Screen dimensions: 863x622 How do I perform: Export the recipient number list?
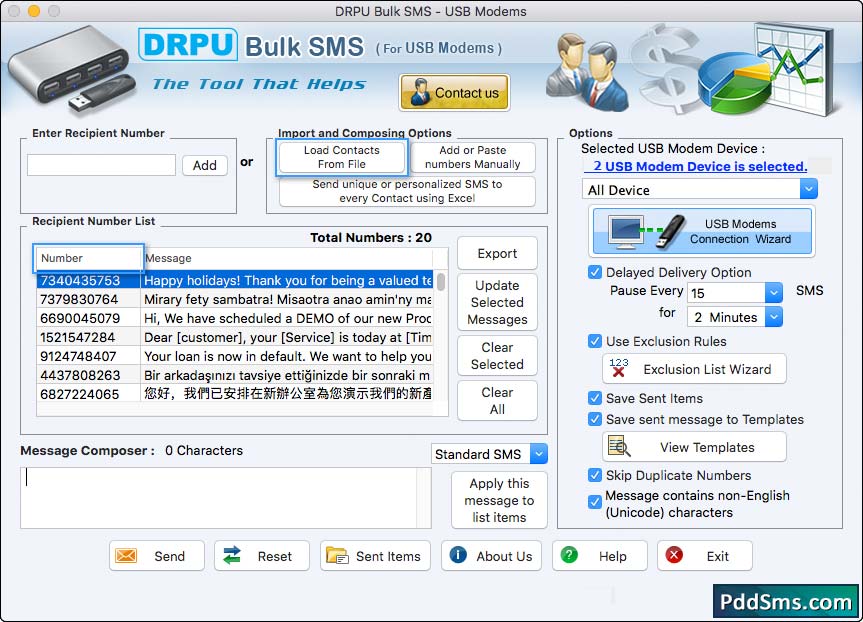(x=497, y=253)
